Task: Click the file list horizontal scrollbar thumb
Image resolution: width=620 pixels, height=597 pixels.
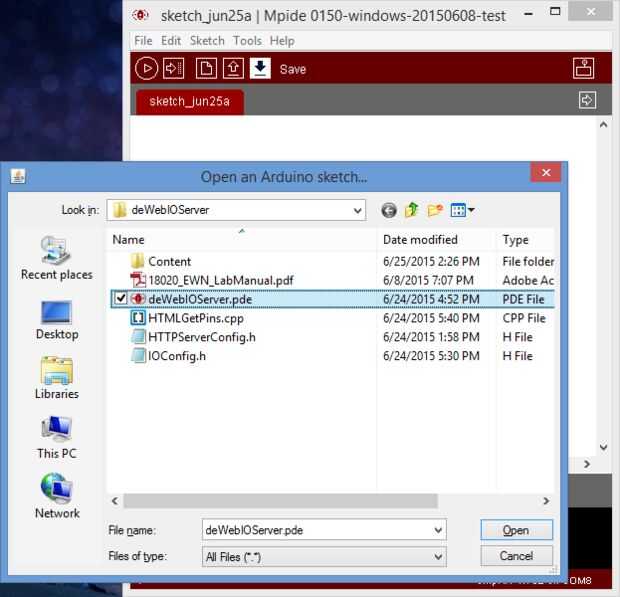Action: [x=280, y=501]
